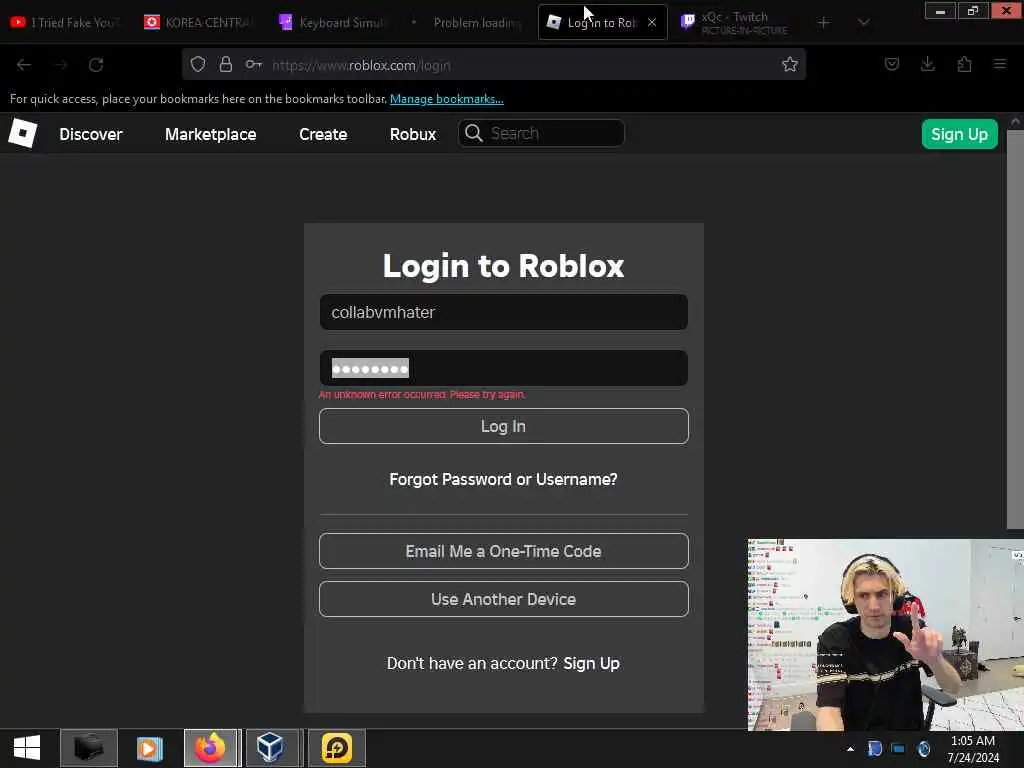Click the picture-in-picture Twitch video
1024x768 pixels.
pyautogui.click(x=886, y=634)
